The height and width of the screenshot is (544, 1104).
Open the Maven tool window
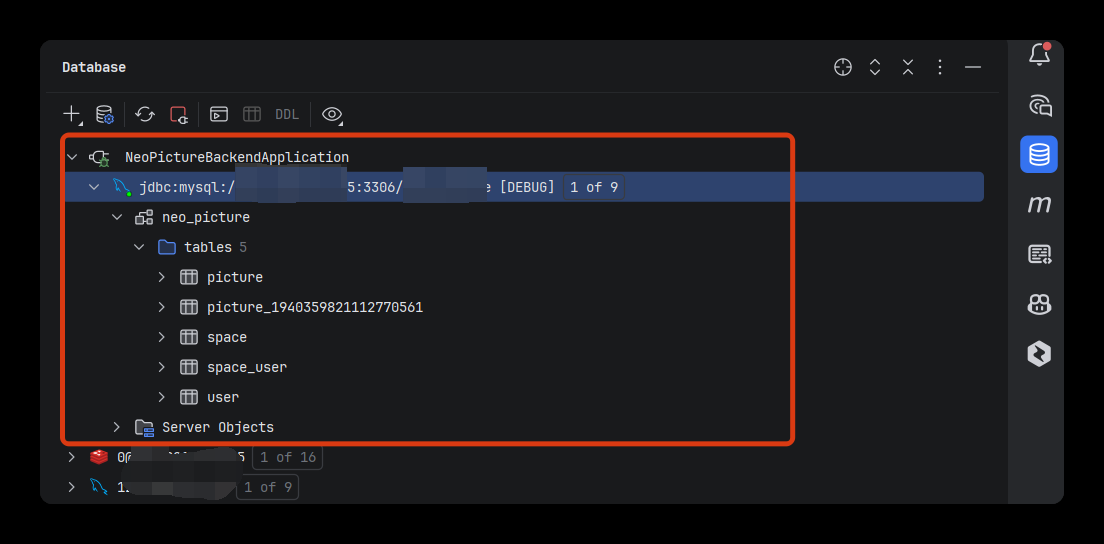coord(1039,204)
